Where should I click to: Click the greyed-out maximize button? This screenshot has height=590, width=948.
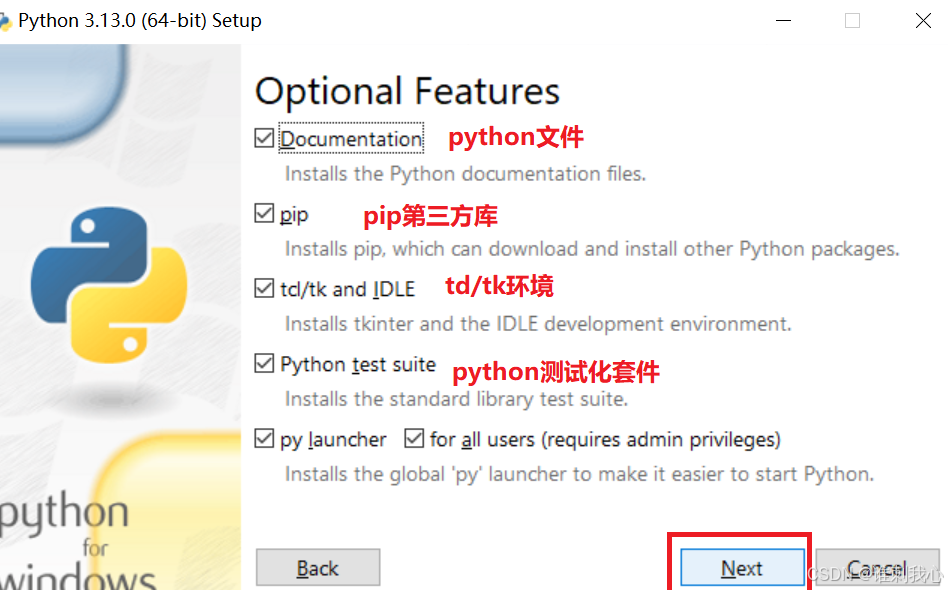[852, 21]
